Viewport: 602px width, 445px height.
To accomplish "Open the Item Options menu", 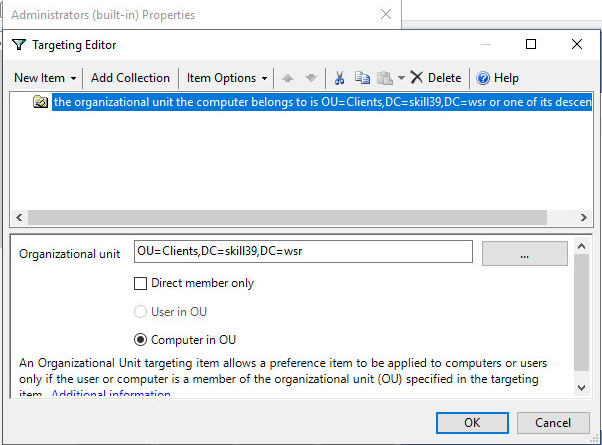I will click(227, 78).
